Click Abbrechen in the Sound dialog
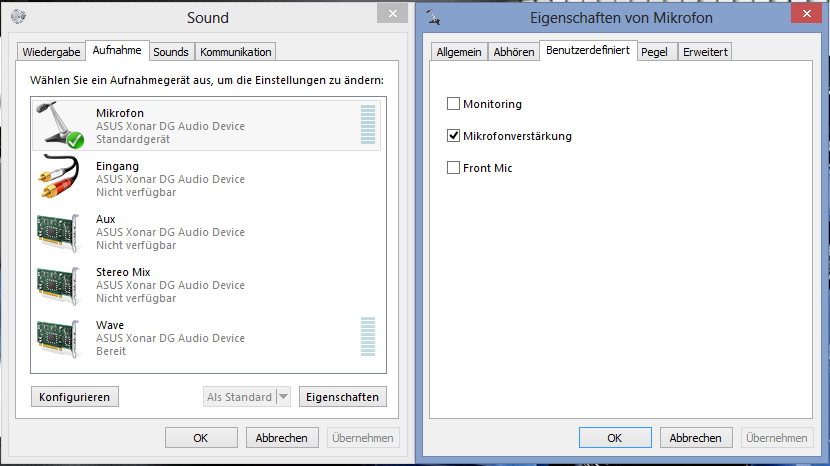 [x=281, y=438]
